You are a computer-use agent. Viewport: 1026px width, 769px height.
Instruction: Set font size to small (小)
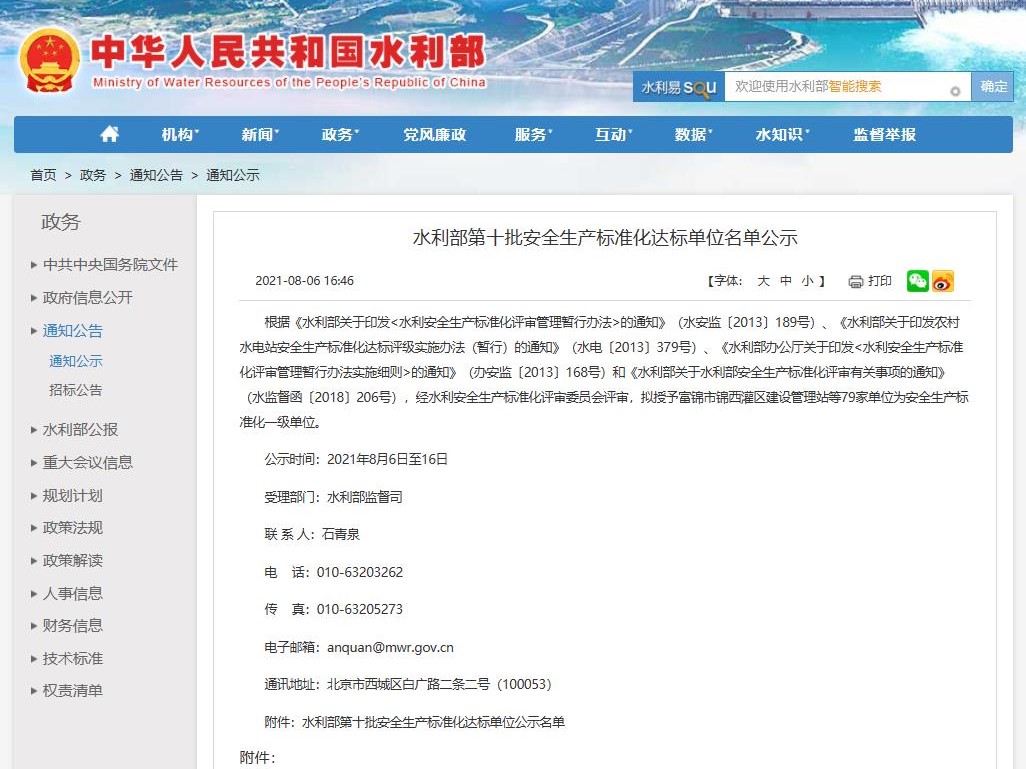pyautogui.click(x=807, y=281)
